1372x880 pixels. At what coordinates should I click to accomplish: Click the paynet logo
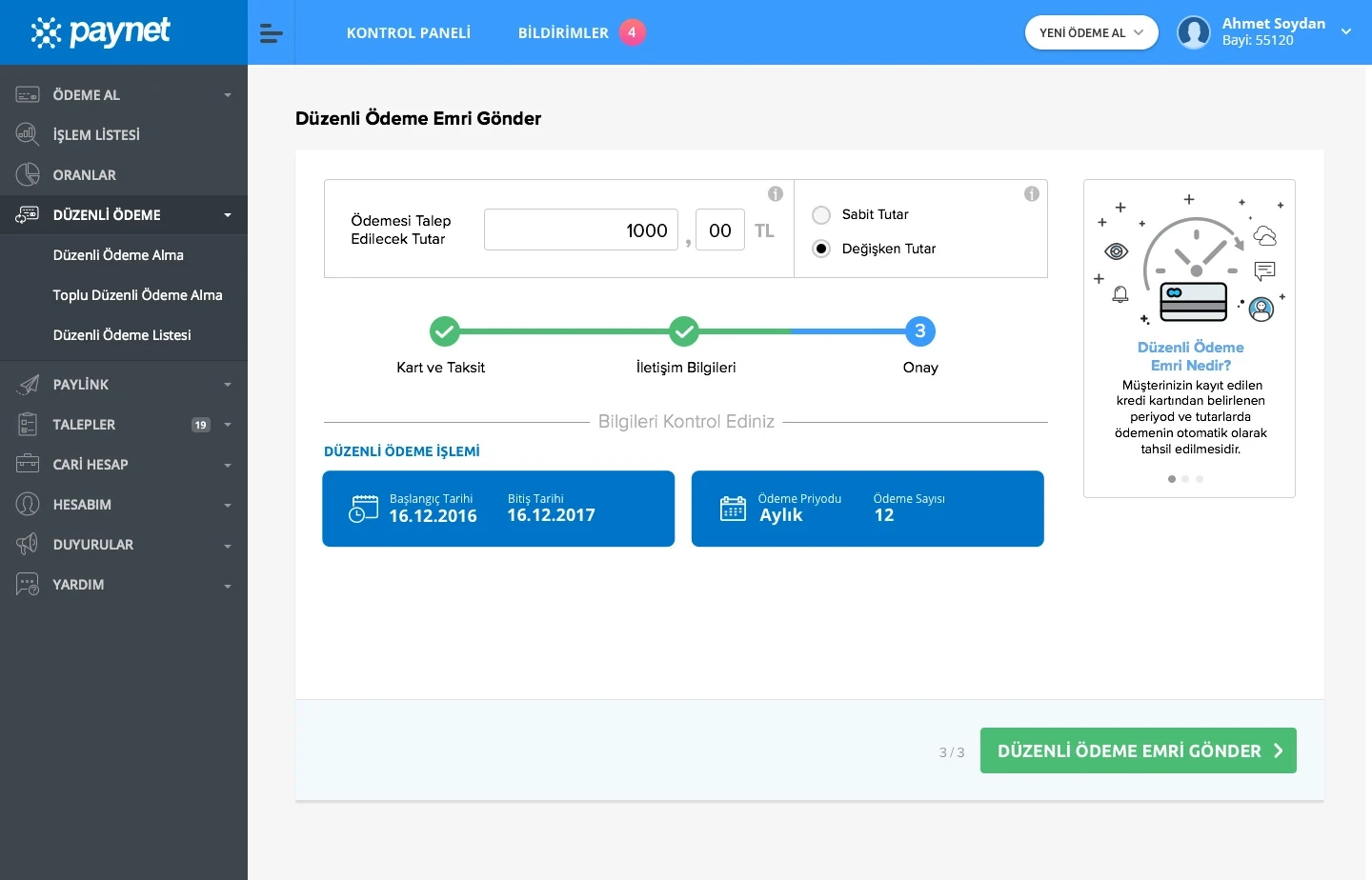[x=101, y=32]
